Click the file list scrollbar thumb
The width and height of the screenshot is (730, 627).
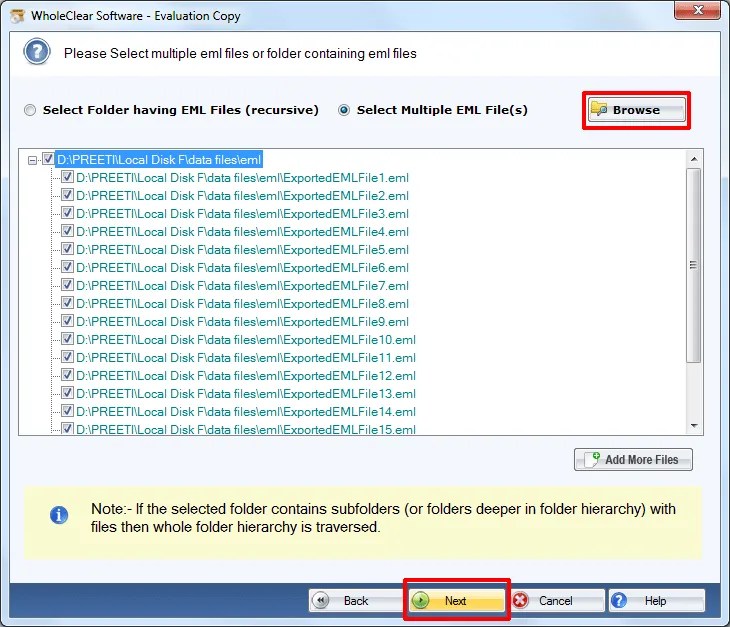694,265
